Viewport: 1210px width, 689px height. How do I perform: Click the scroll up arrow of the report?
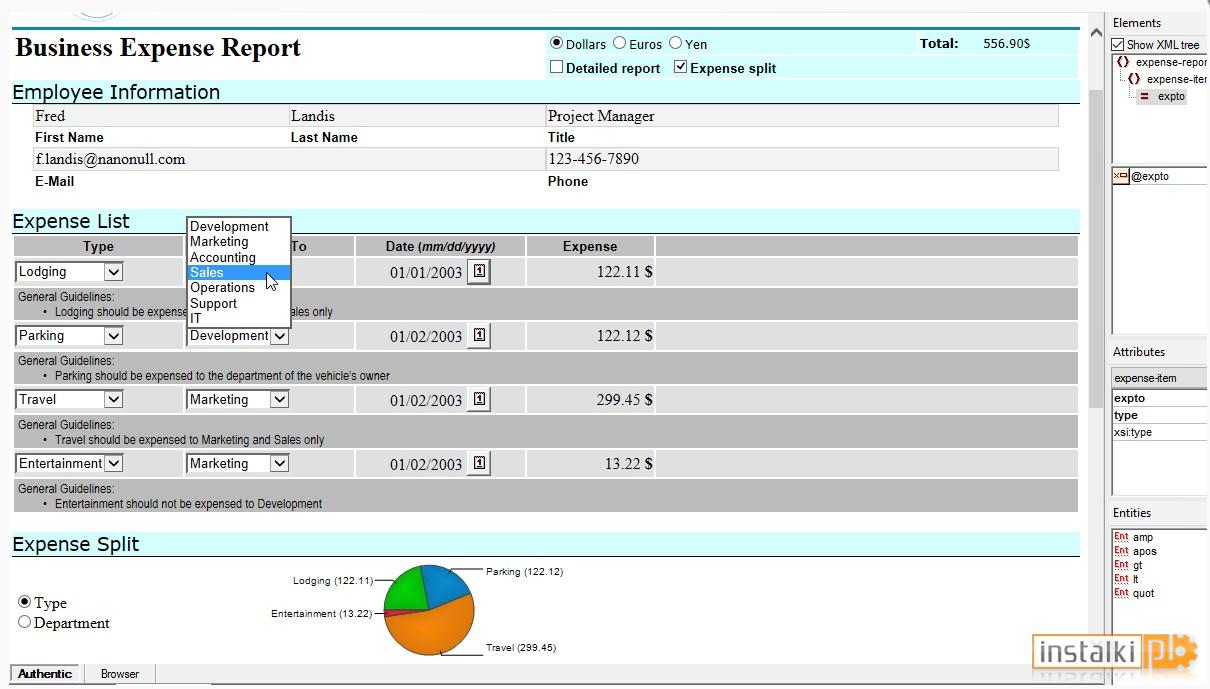[1095, 35]
